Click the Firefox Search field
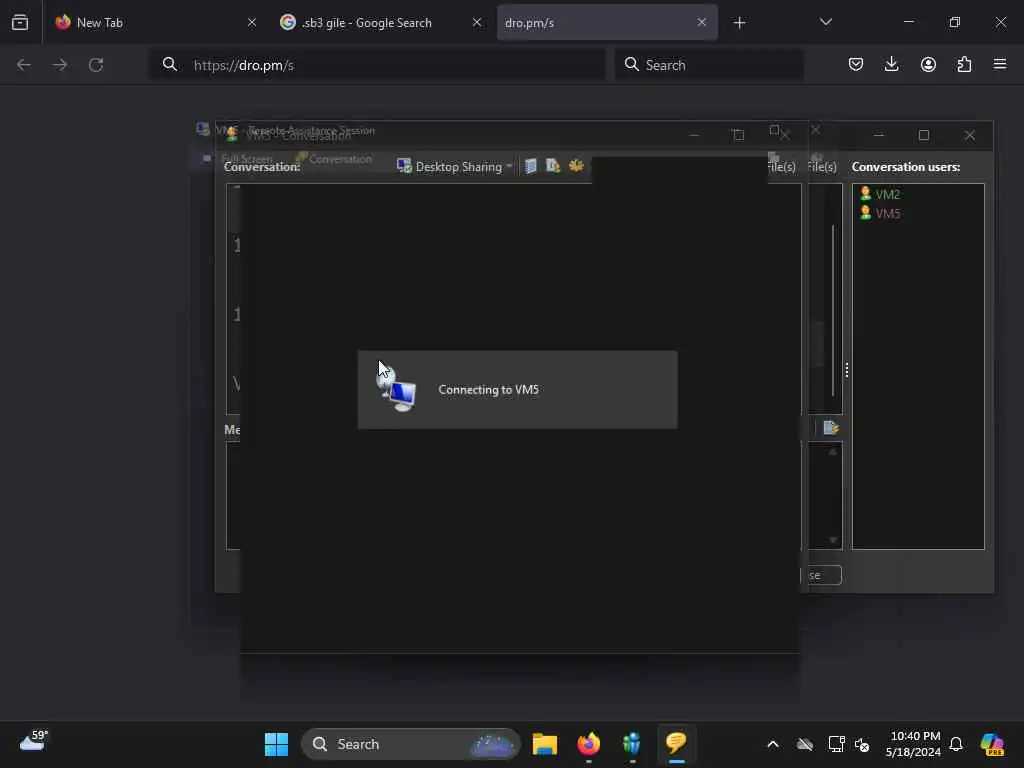The height and width of the screenshot is (768, 1024). 709,65
